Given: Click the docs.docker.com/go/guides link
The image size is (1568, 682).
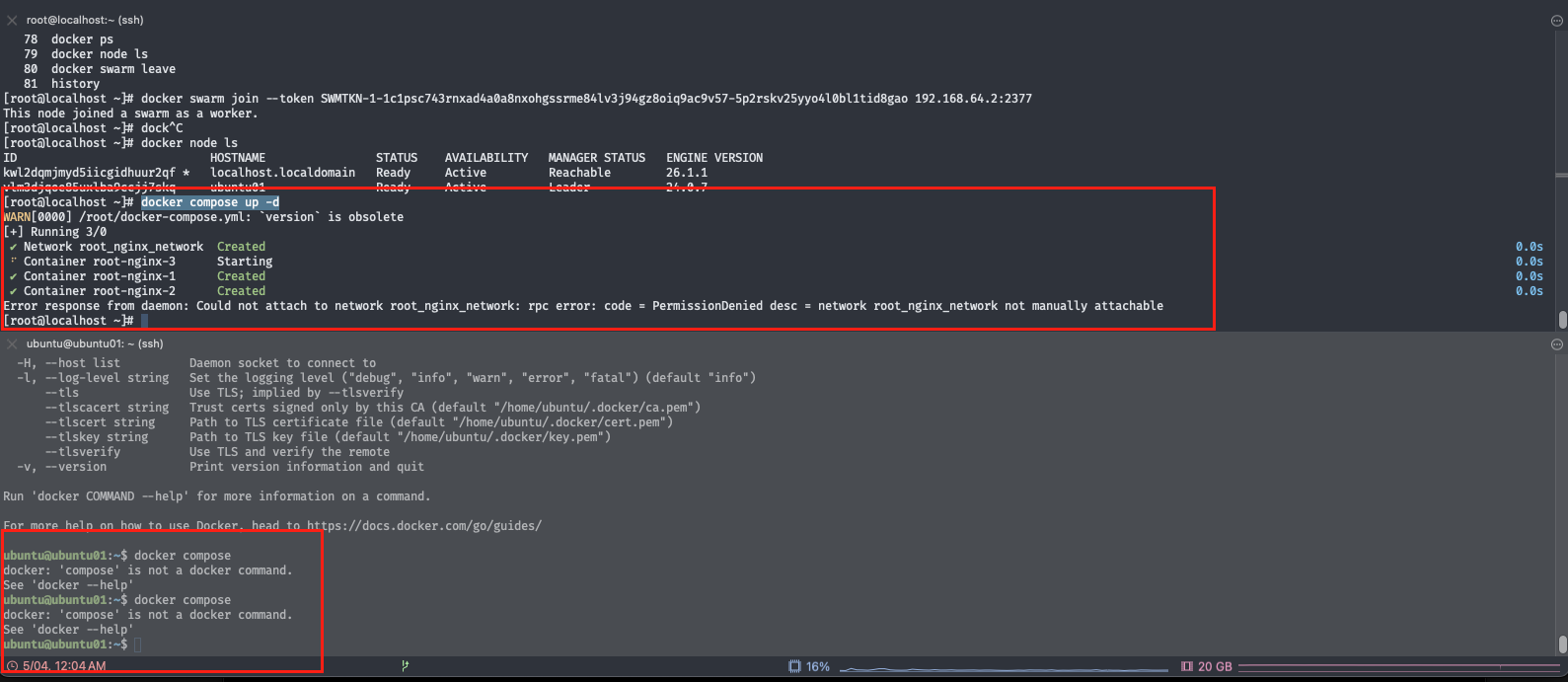Looking at the screenshot, I should (424, 526).
